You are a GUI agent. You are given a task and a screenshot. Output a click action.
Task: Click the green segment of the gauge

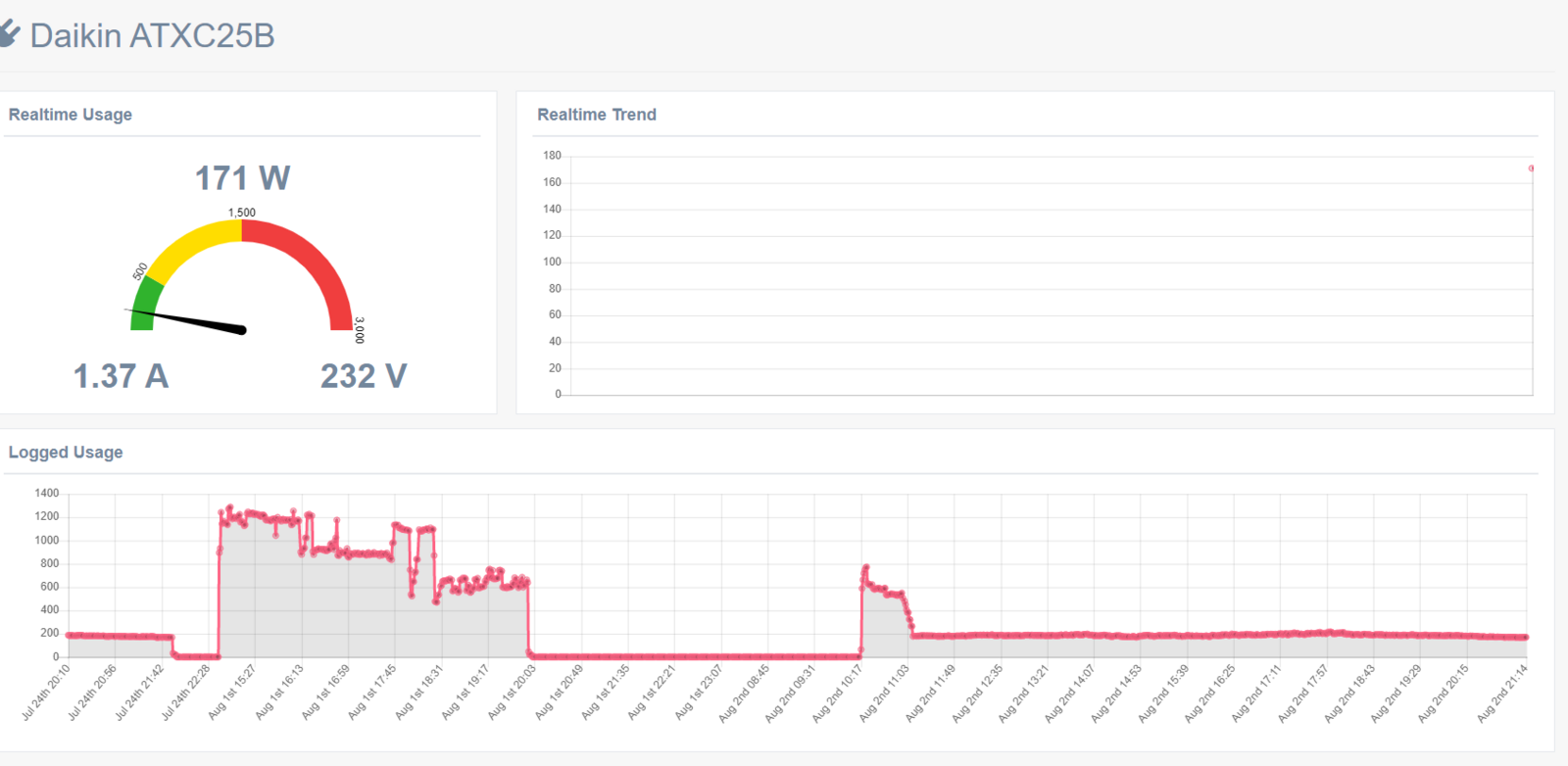(145, 305)
